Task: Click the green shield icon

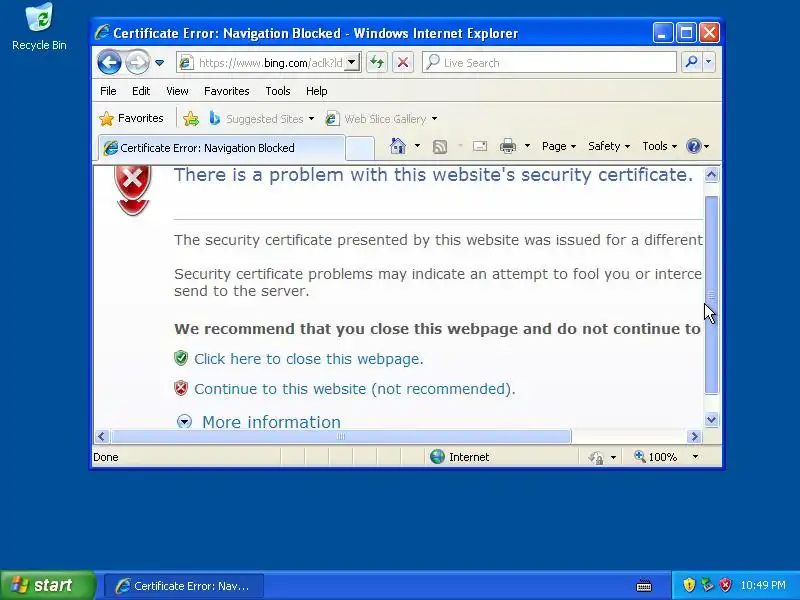Action: coord(181,358)
